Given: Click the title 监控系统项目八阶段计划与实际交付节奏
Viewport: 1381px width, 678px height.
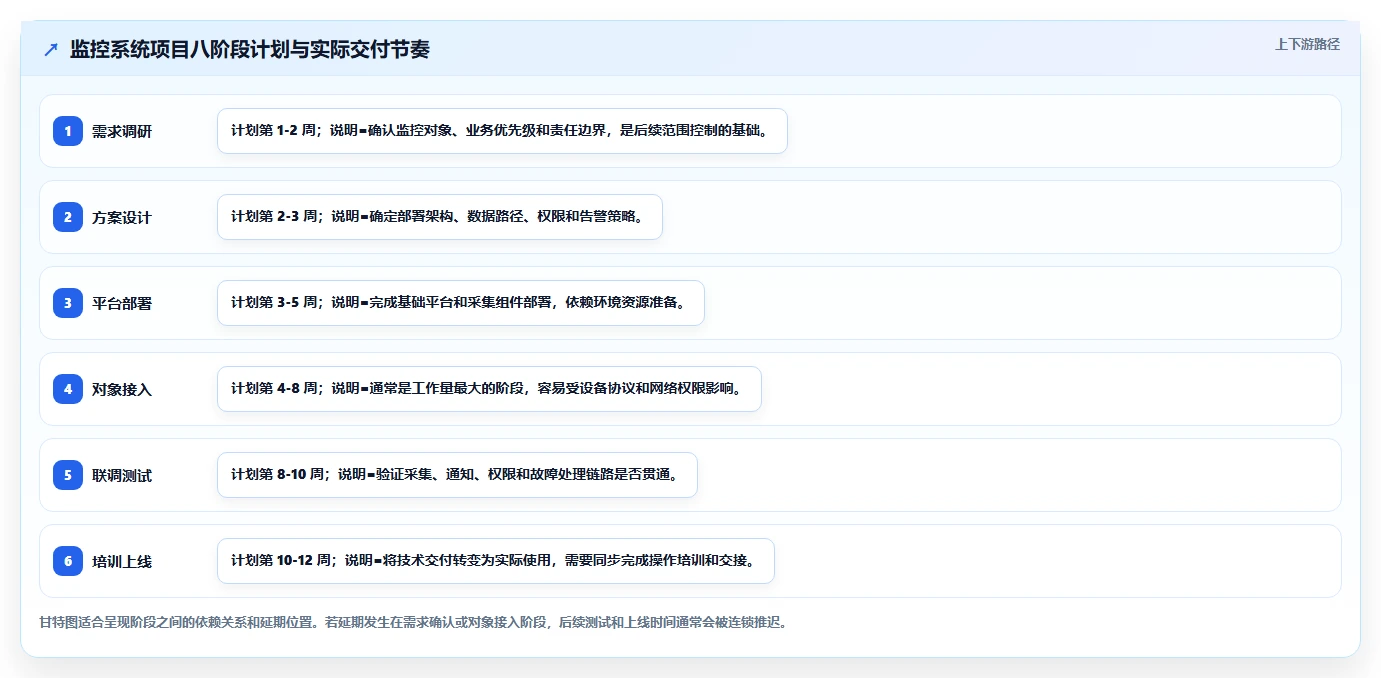Looking at the screenshot, I should [x=250, y=49].
